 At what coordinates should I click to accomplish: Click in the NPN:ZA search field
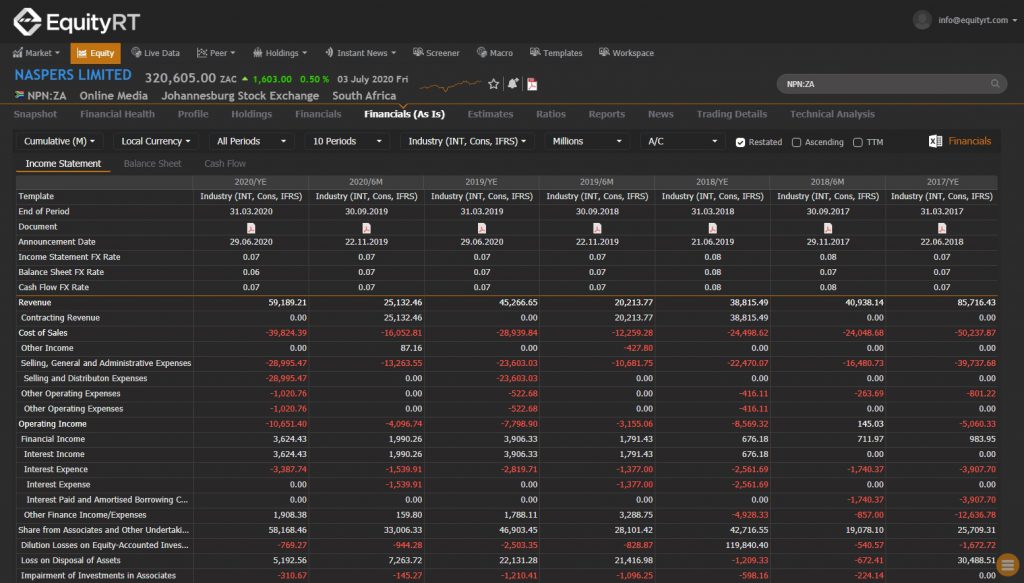pos(891,84)
